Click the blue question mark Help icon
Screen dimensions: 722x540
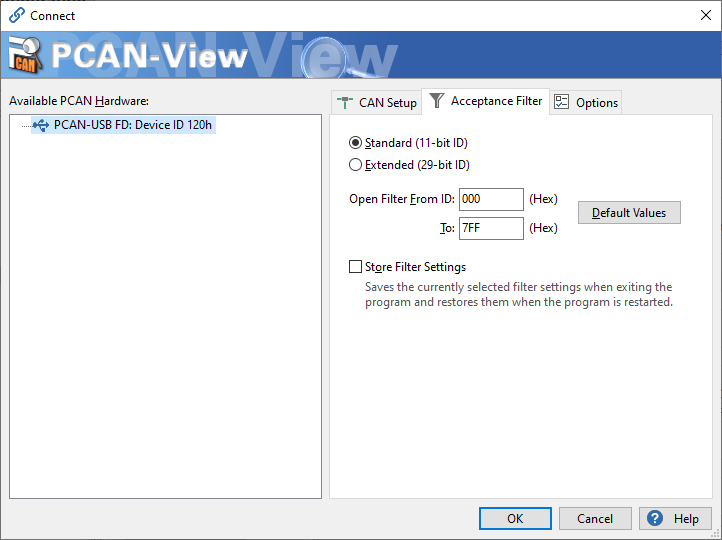pos(655,518)
